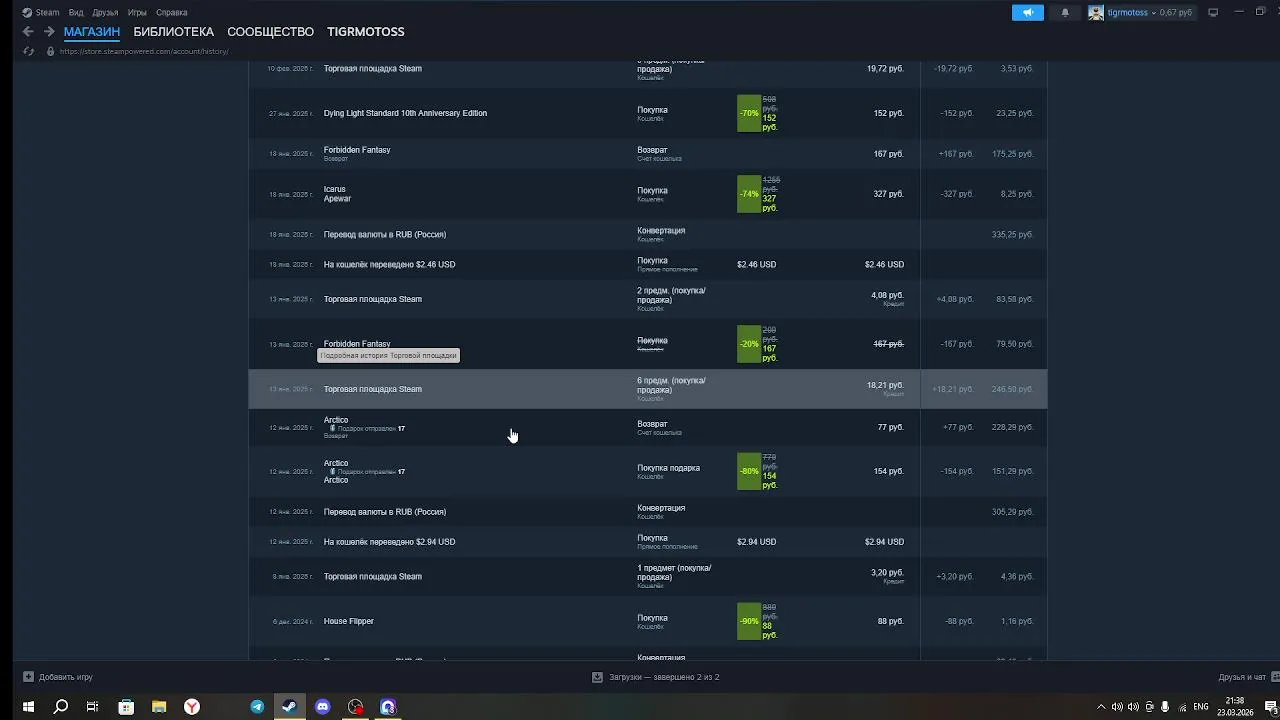Open Discord from the taskbar
Screen dimensions: 1280x720
[322, 707]
